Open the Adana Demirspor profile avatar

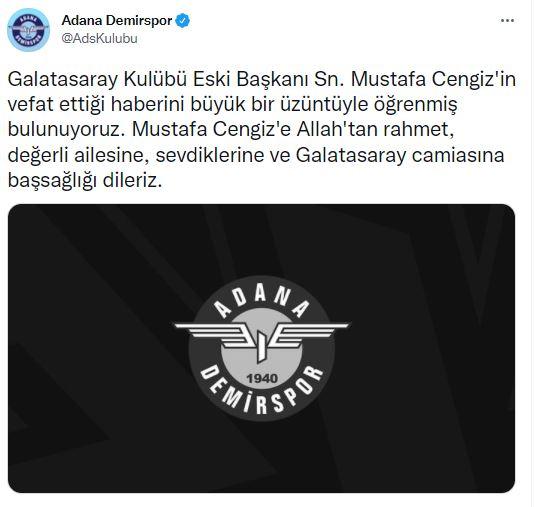click(x=28, y=30)
